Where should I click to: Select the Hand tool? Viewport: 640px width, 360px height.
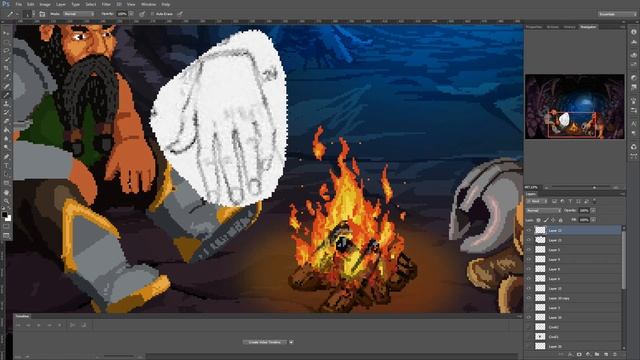coord(6,192)
